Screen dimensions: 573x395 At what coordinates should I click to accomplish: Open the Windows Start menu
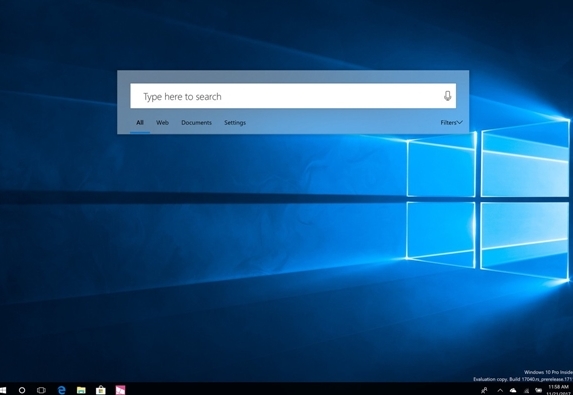[x=3, y=390]
